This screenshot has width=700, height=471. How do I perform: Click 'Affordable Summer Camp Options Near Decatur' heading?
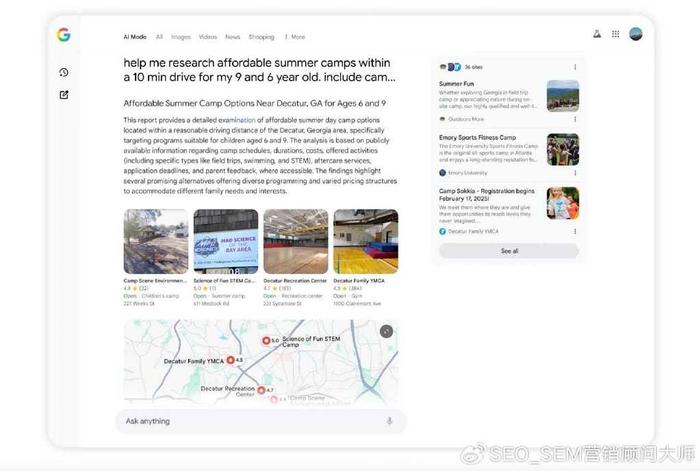[255, 103]
